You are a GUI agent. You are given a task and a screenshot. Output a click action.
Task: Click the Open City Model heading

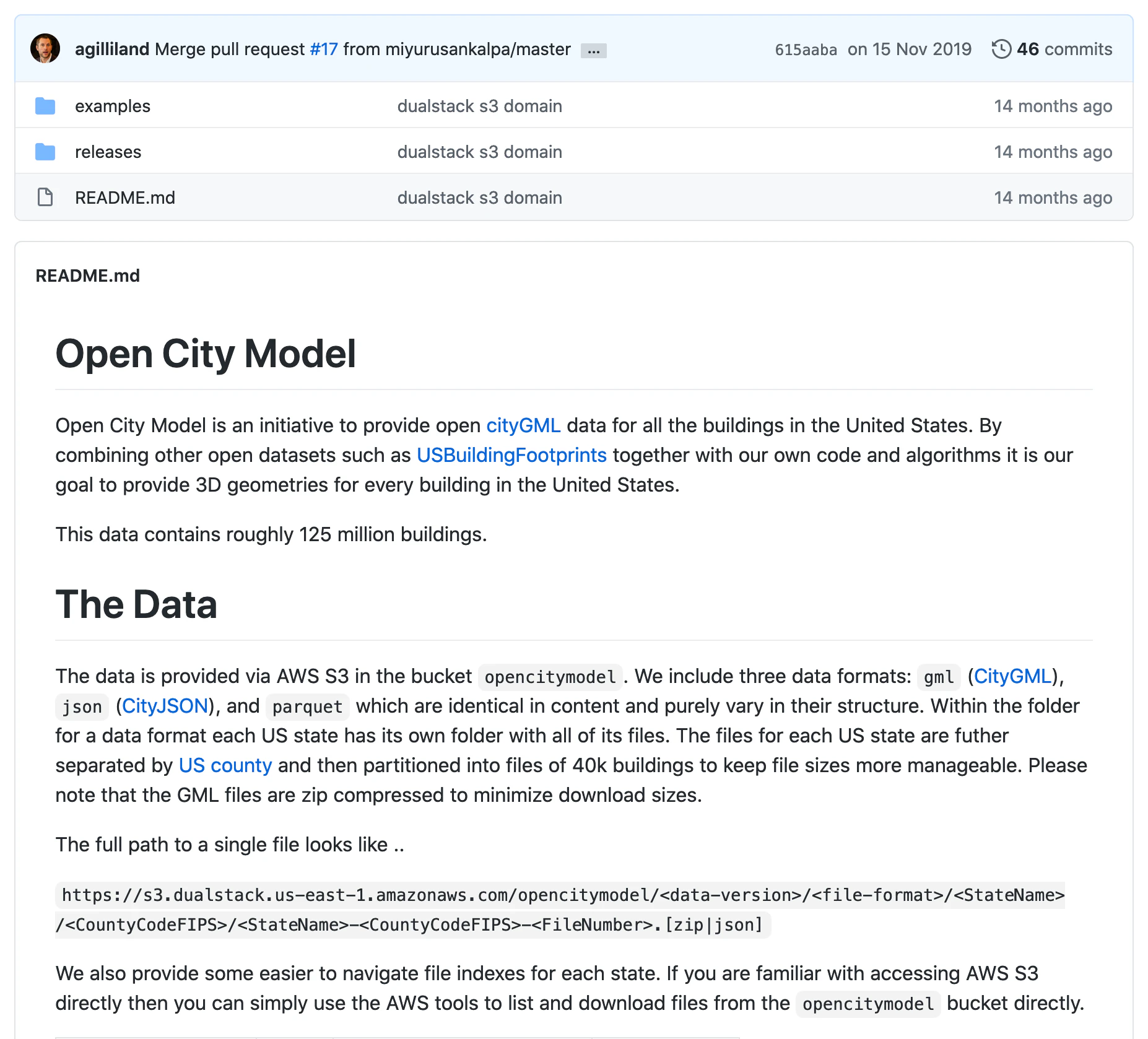pos(206,354)
